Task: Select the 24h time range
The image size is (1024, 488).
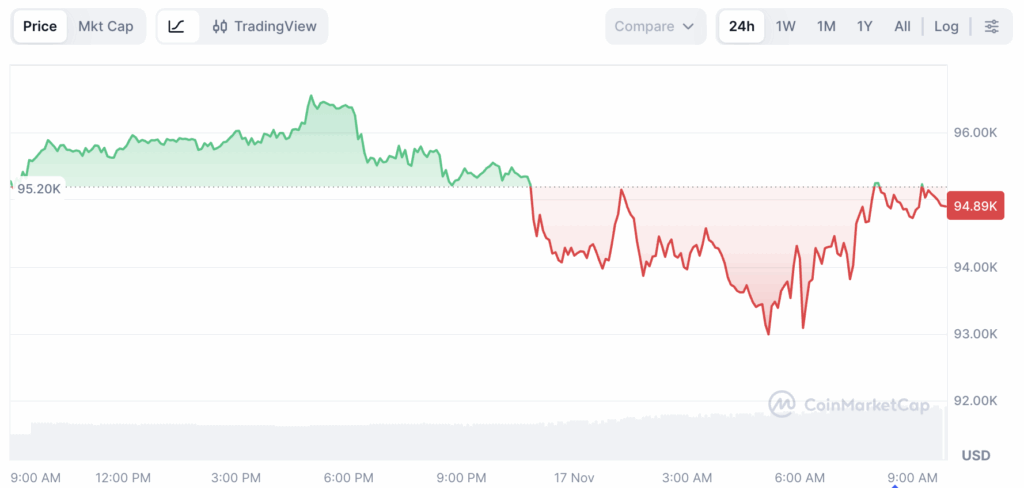Action: point(742,27)
